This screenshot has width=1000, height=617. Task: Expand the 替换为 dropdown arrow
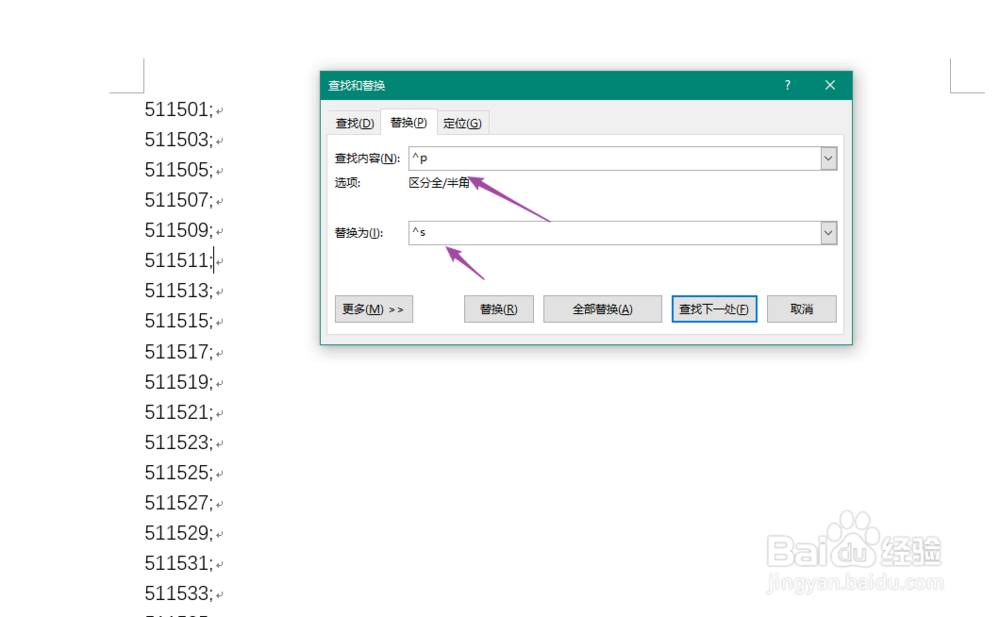pyautogui.click(x=828, y=233)
